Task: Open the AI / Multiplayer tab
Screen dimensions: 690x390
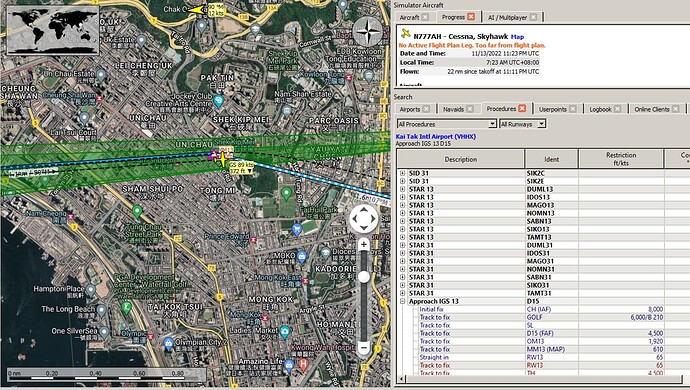Action: coord(507,18)
